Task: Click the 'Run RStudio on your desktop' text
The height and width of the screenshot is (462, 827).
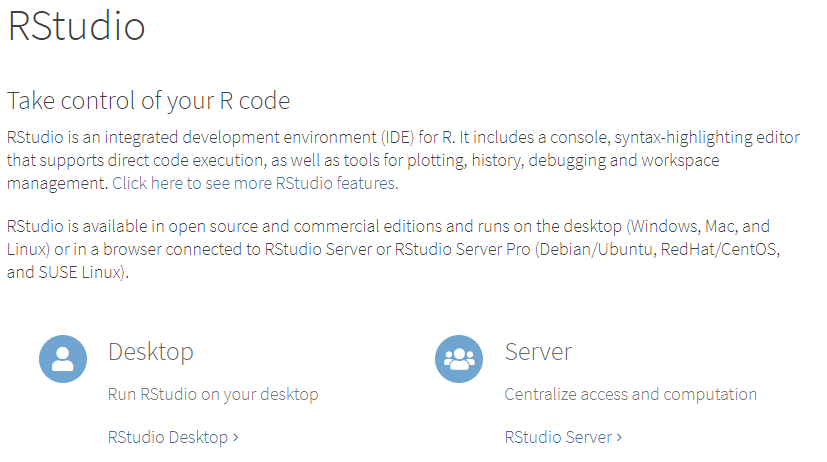Action: (x=213, y=394)
